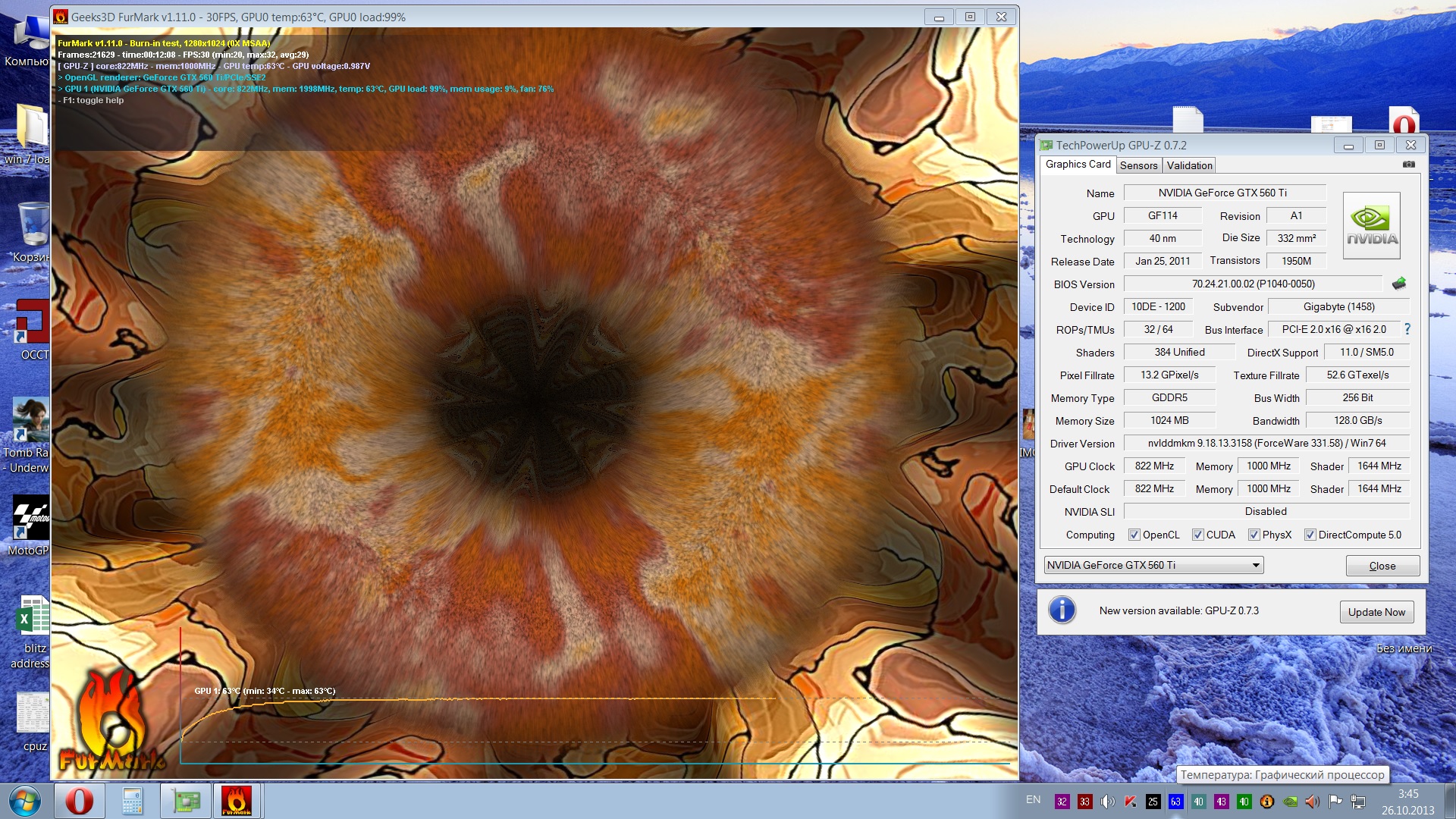Viewport: 1456px width, 819px height.
Task: Click the FurMark title bar app icon
Action: point(61,17)
